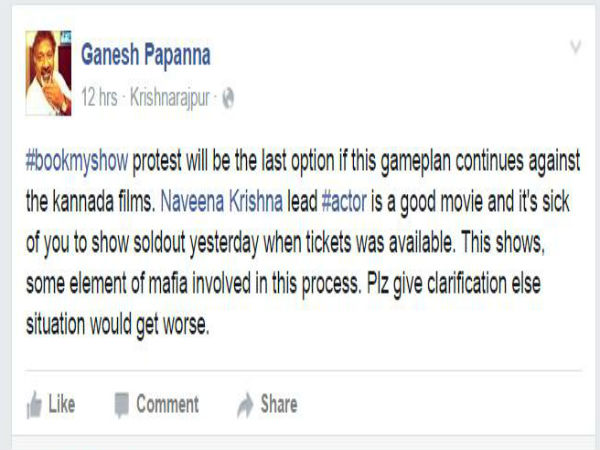Viewport: 600px width, 450px height.
Task: Click the Share text button
Action: coord(279,404)
